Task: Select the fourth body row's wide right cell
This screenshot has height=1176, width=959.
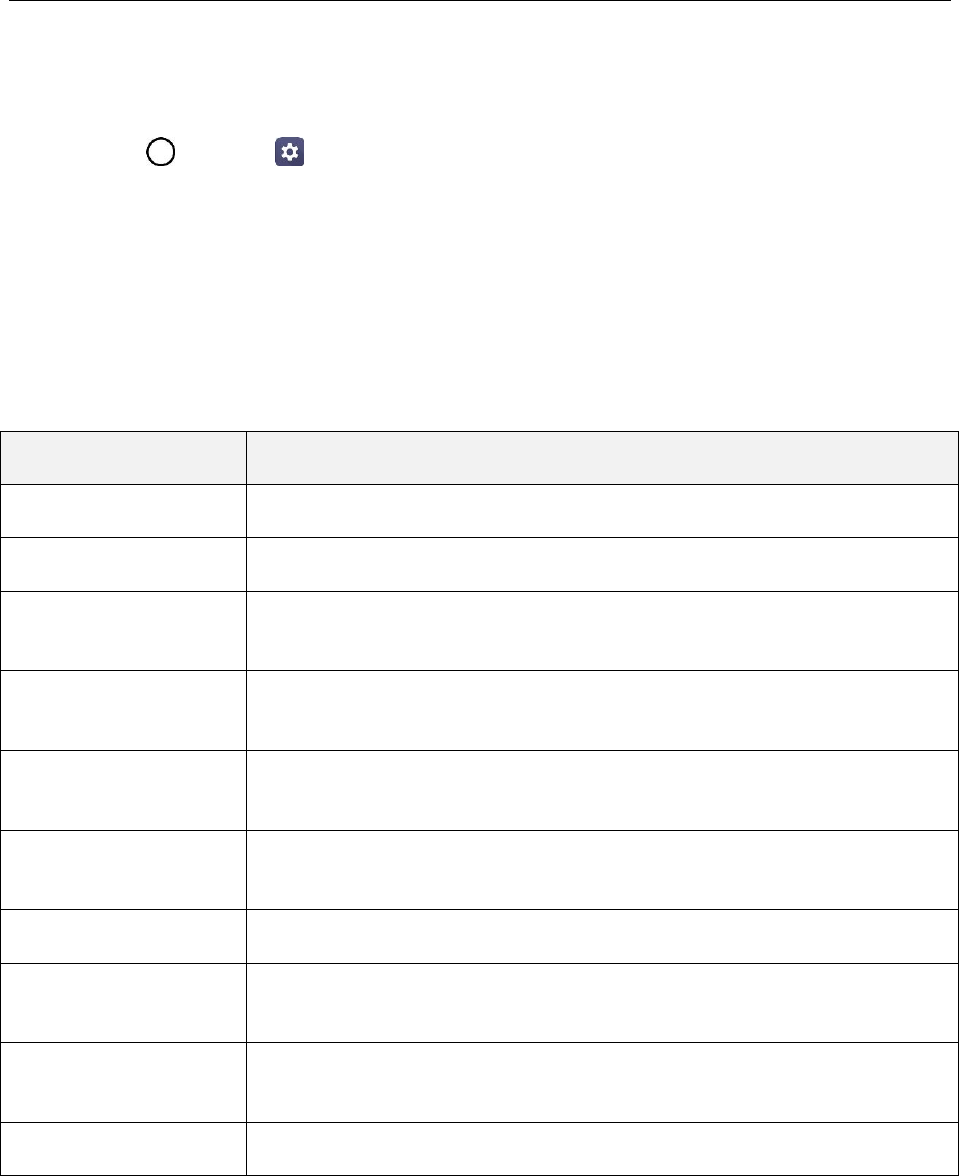Action: tap(603, 710)
